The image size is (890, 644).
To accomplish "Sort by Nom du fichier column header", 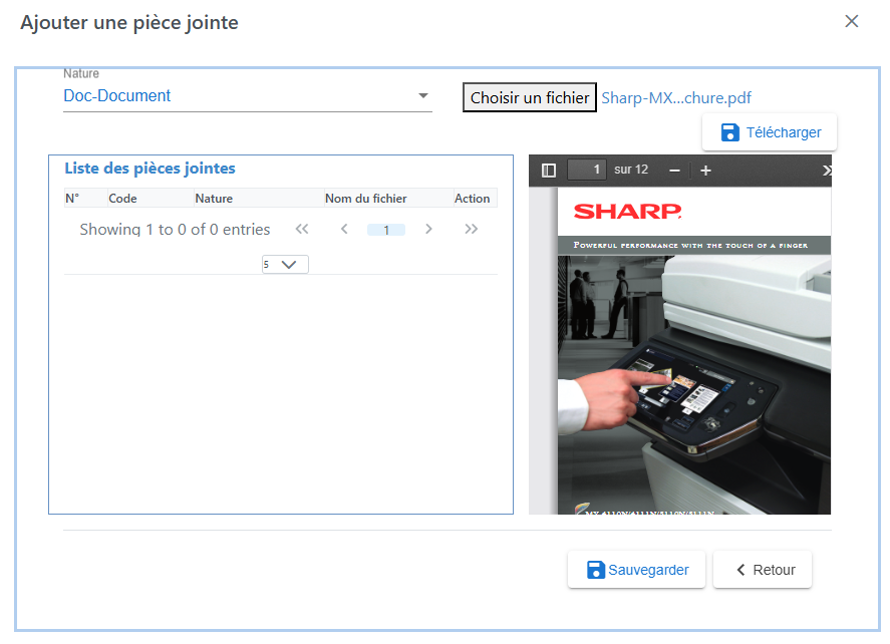I will (388, 198).
